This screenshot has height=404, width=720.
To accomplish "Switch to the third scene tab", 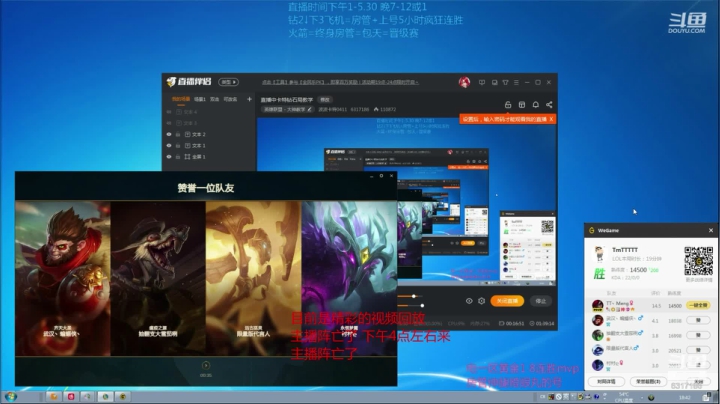I will (214, 99).
